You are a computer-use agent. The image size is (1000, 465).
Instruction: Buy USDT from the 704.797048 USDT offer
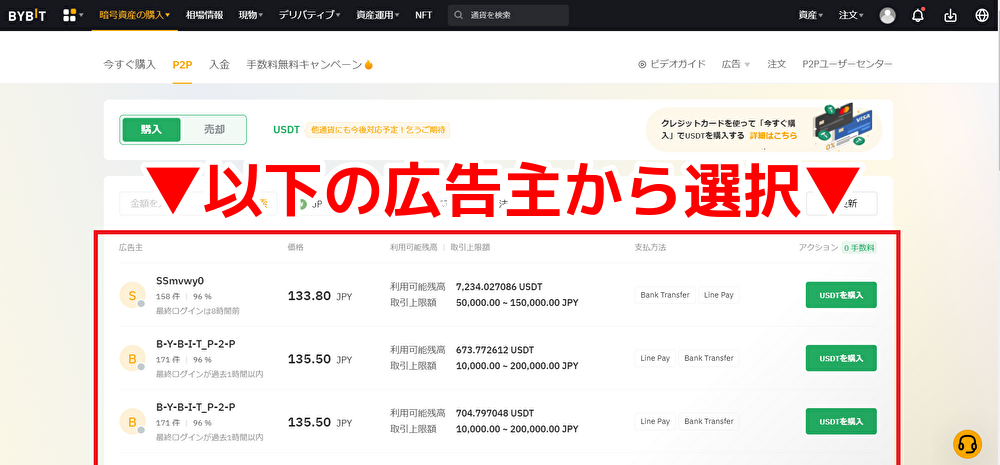pyautogui.click(x=841, y=421)
